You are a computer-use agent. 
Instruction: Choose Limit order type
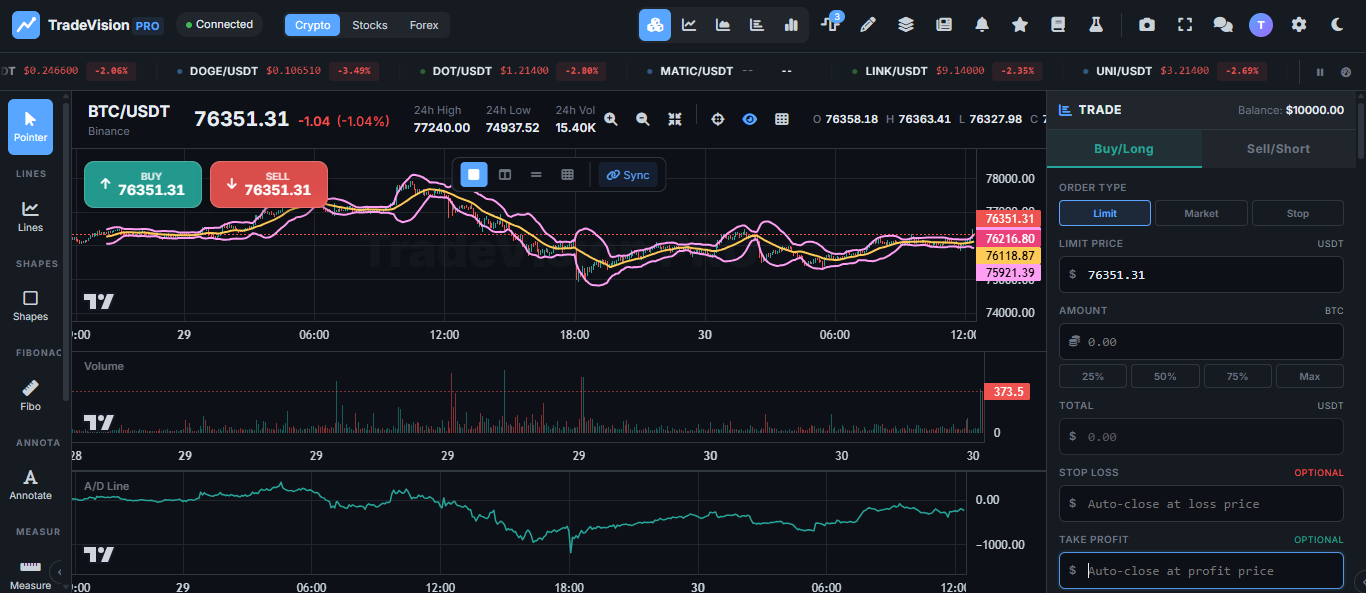coord(1105,213)
